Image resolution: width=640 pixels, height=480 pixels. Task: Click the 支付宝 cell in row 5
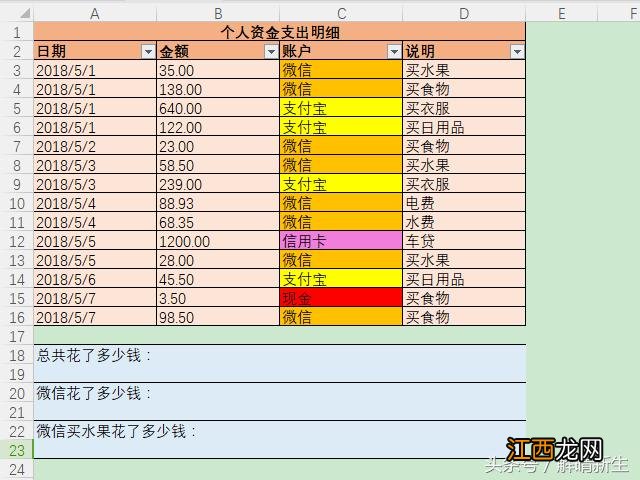pos(341,108)
